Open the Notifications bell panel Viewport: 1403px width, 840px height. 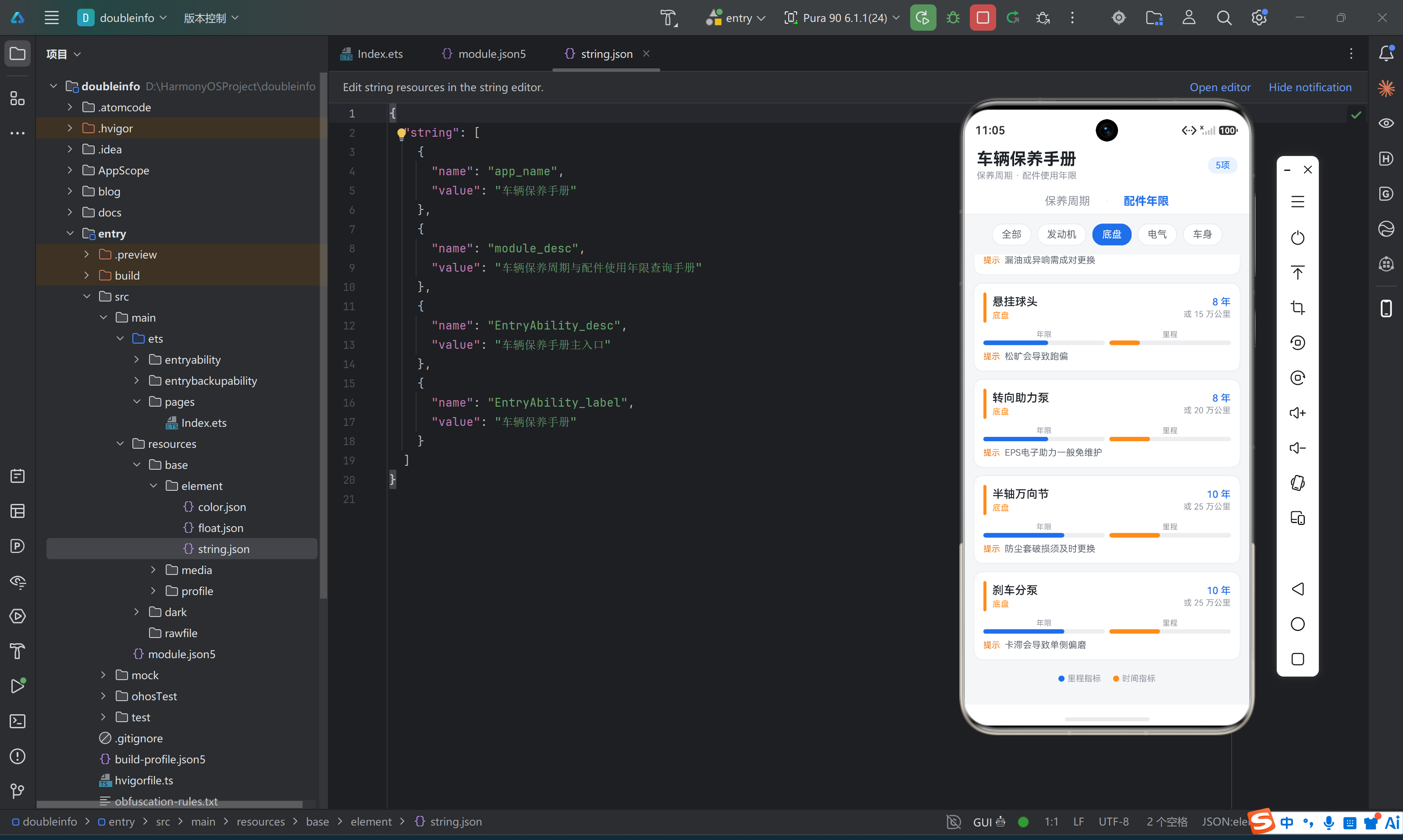tap(1386, 54)
